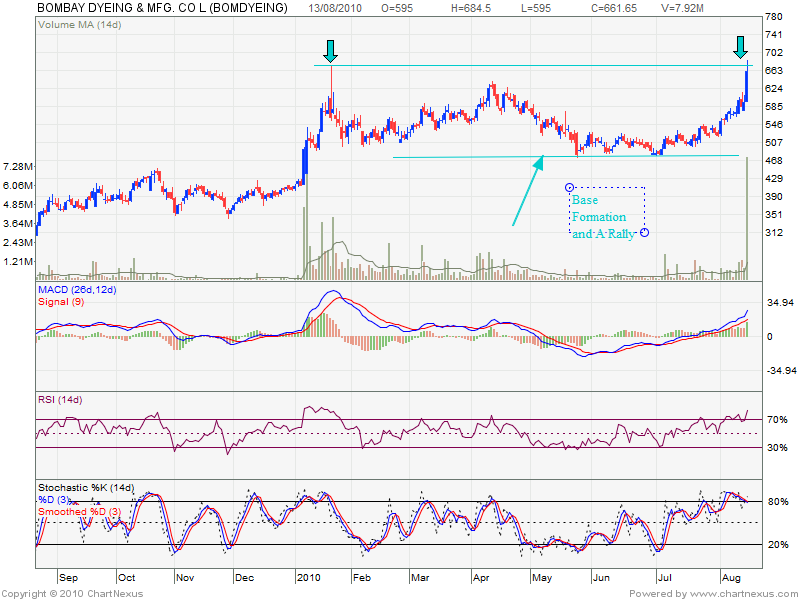800x600 pixels.
Task: Click the top-left circle handle of the text box
Action: (569, 187)
